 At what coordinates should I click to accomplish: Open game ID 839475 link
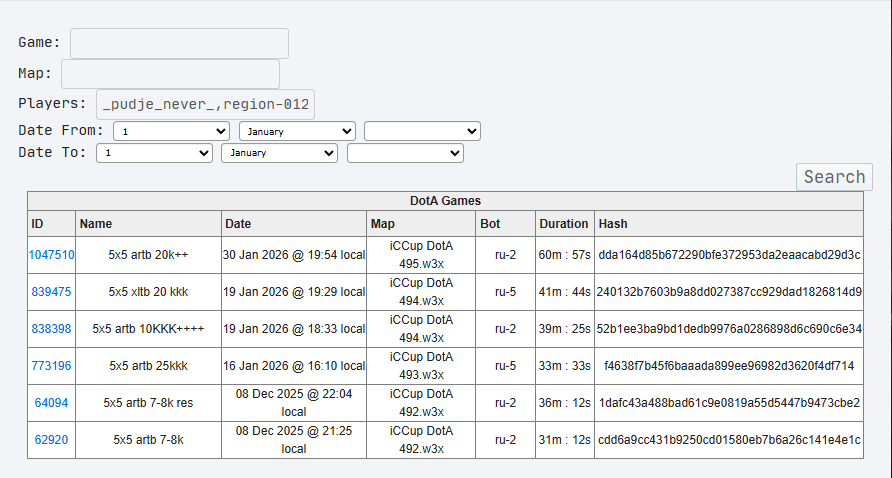pyautogui.click(x=51, y=292)
